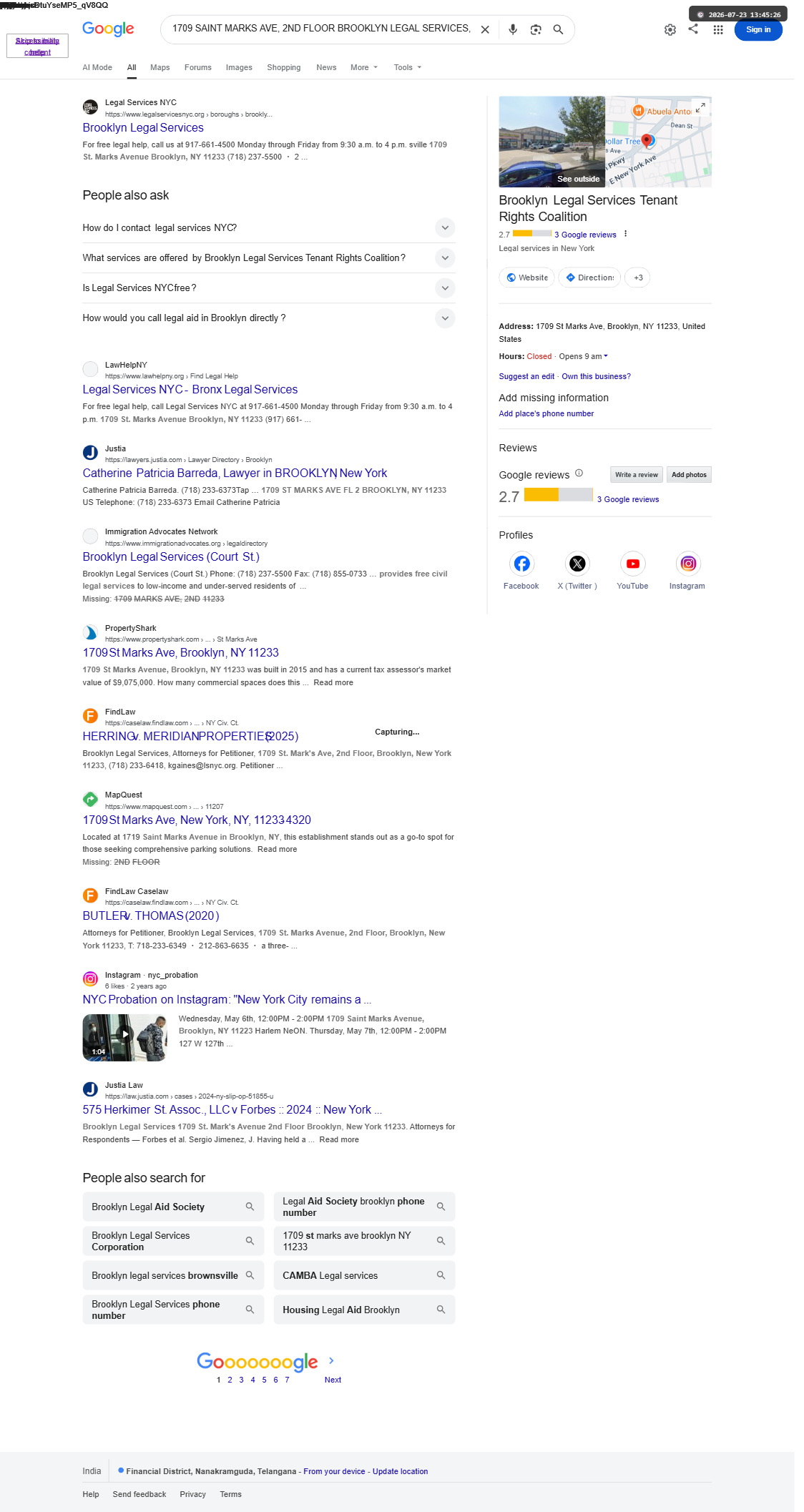The image size is (804, 1512).
Task: Click the Legal Services NYC favicon
Action: 90,107
